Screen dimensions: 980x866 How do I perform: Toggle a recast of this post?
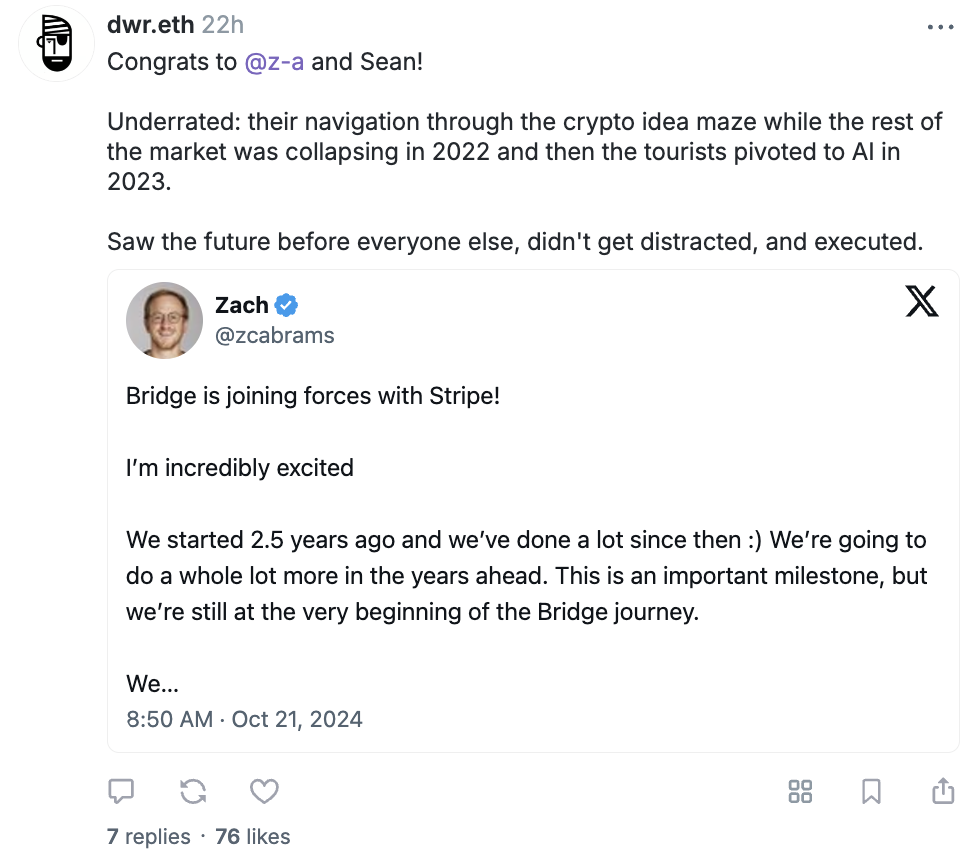192,791
